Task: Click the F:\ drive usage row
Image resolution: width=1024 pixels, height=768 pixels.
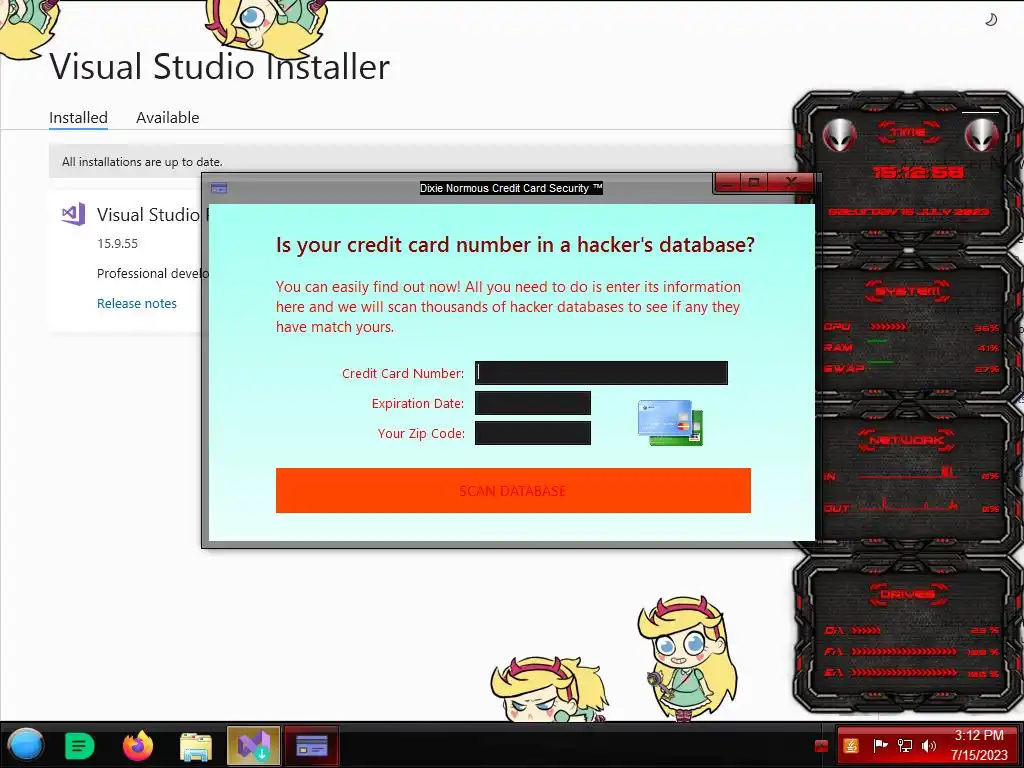Action: 912,652
